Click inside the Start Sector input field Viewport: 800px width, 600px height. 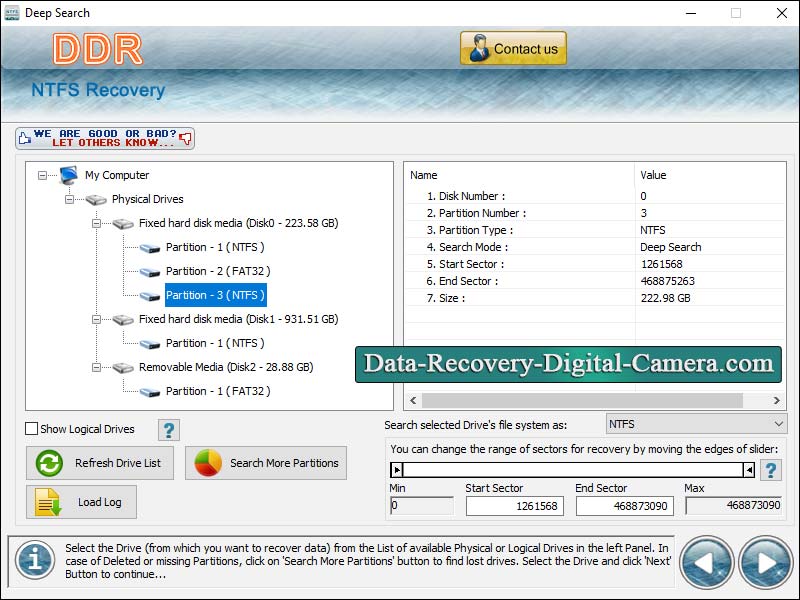pos(514,506)
